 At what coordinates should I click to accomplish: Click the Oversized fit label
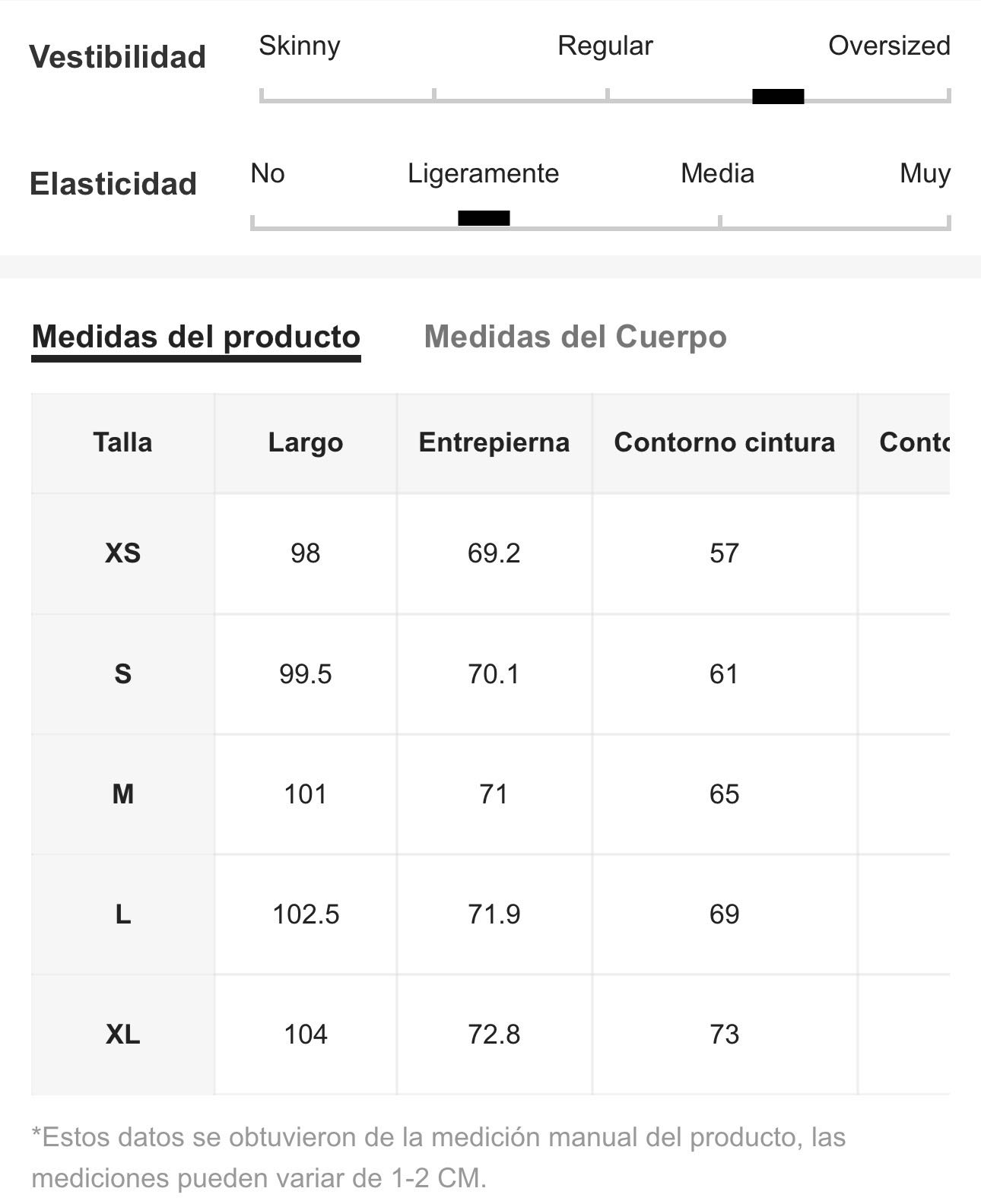point(889,46)
